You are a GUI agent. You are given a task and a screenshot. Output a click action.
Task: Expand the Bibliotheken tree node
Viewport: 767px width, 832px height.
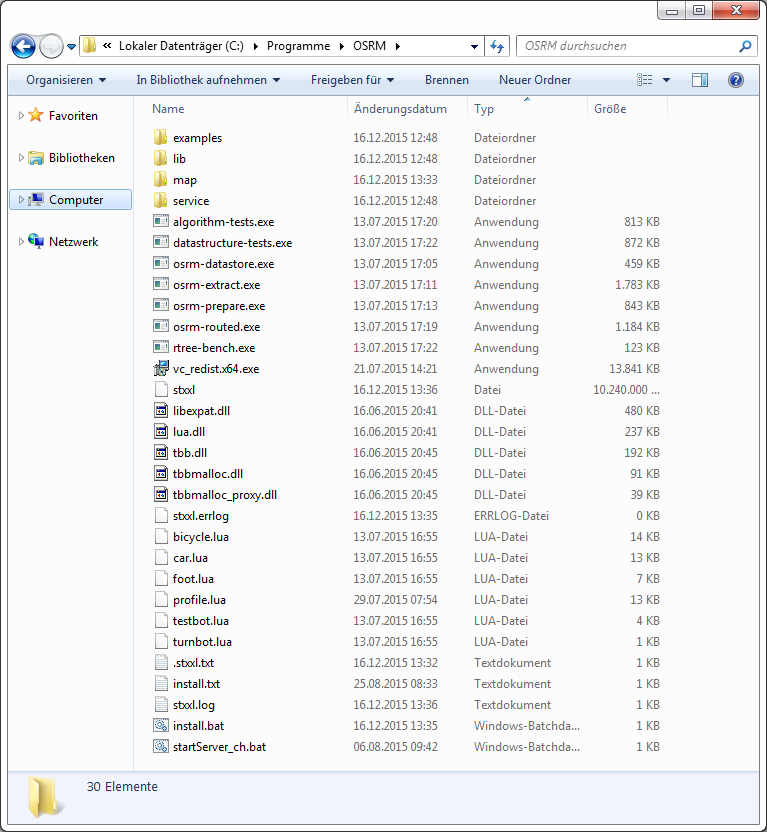[x=21, y=158]
